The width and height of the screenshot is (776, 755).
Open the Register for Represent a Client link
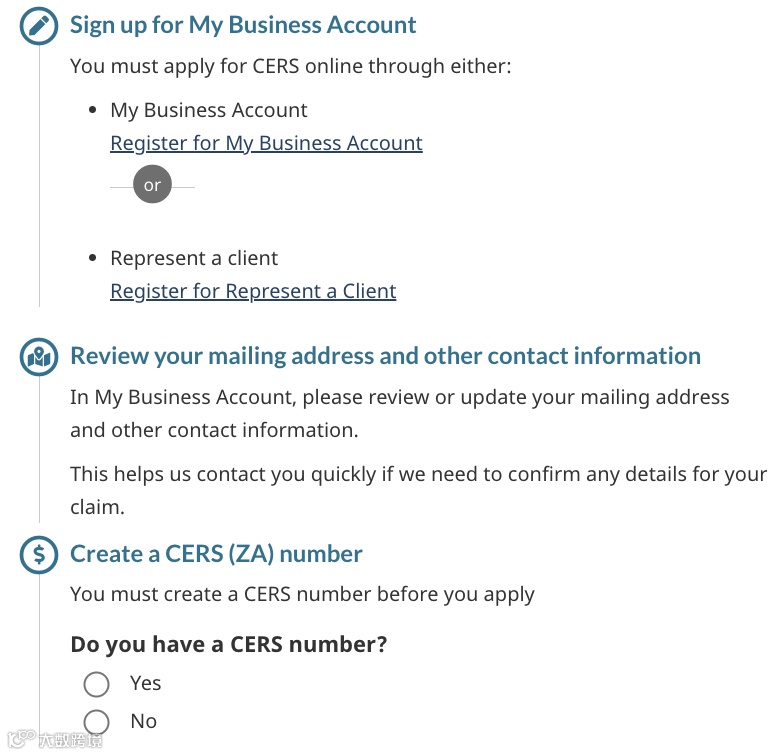[253, 291]
